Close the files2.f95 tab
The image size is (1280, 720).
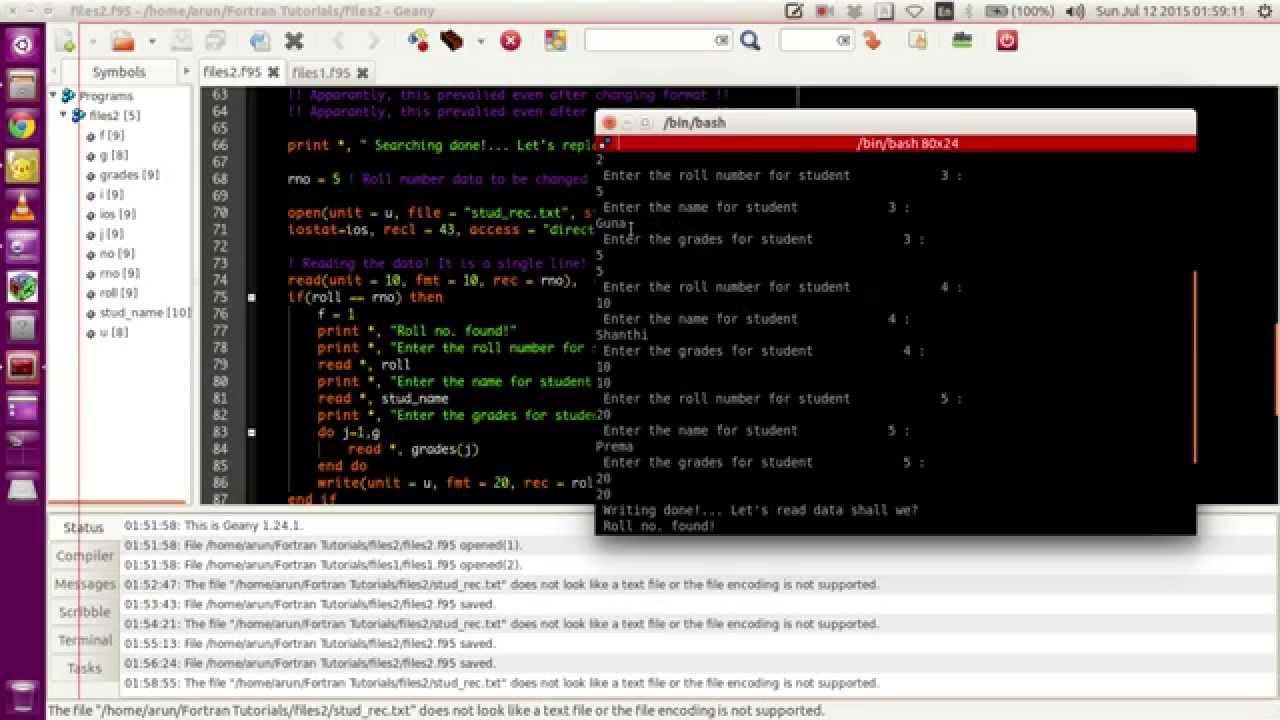[274, 72]
